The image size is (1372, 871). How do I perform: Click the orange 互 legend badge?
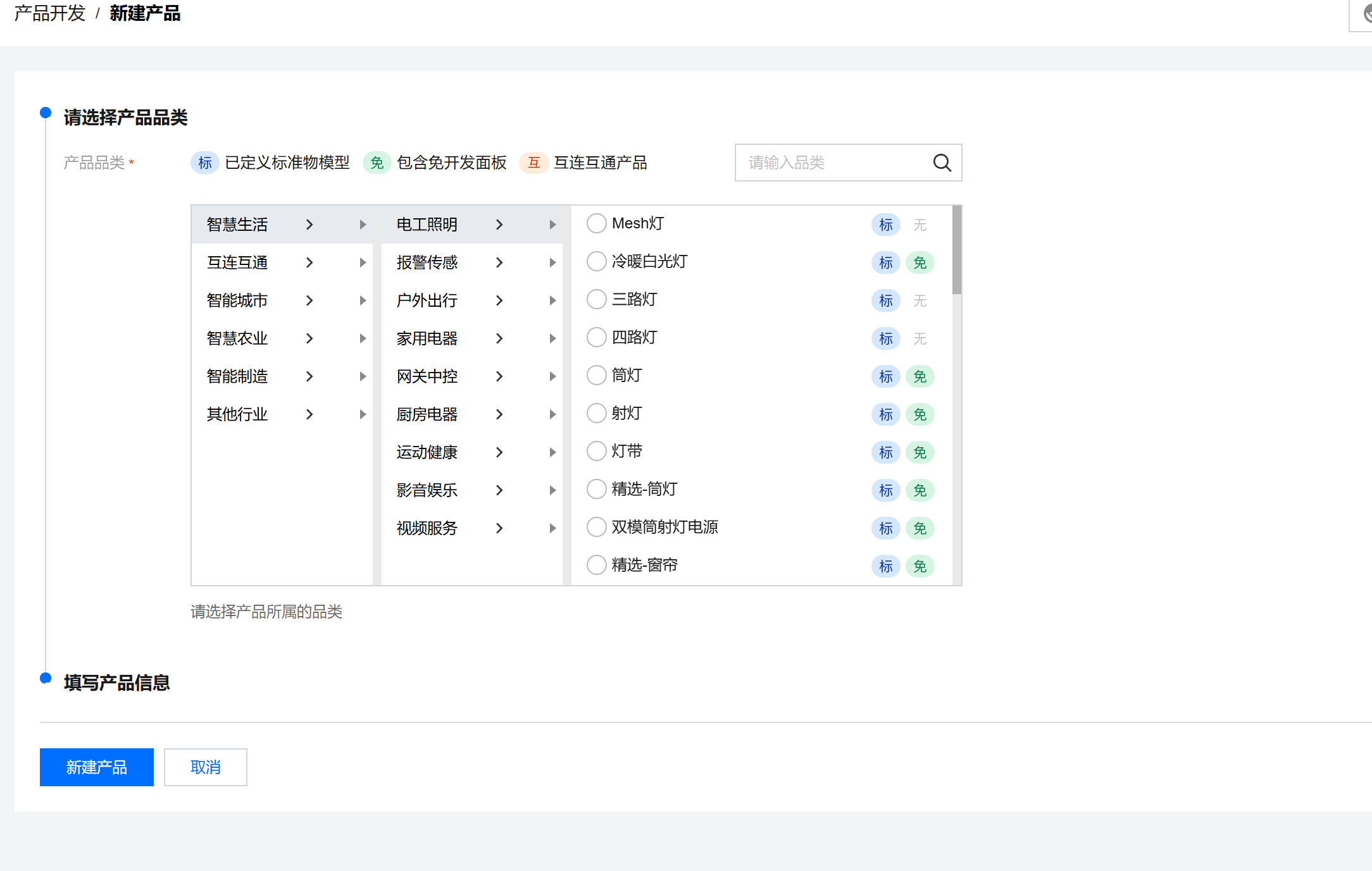click(533, 163)
